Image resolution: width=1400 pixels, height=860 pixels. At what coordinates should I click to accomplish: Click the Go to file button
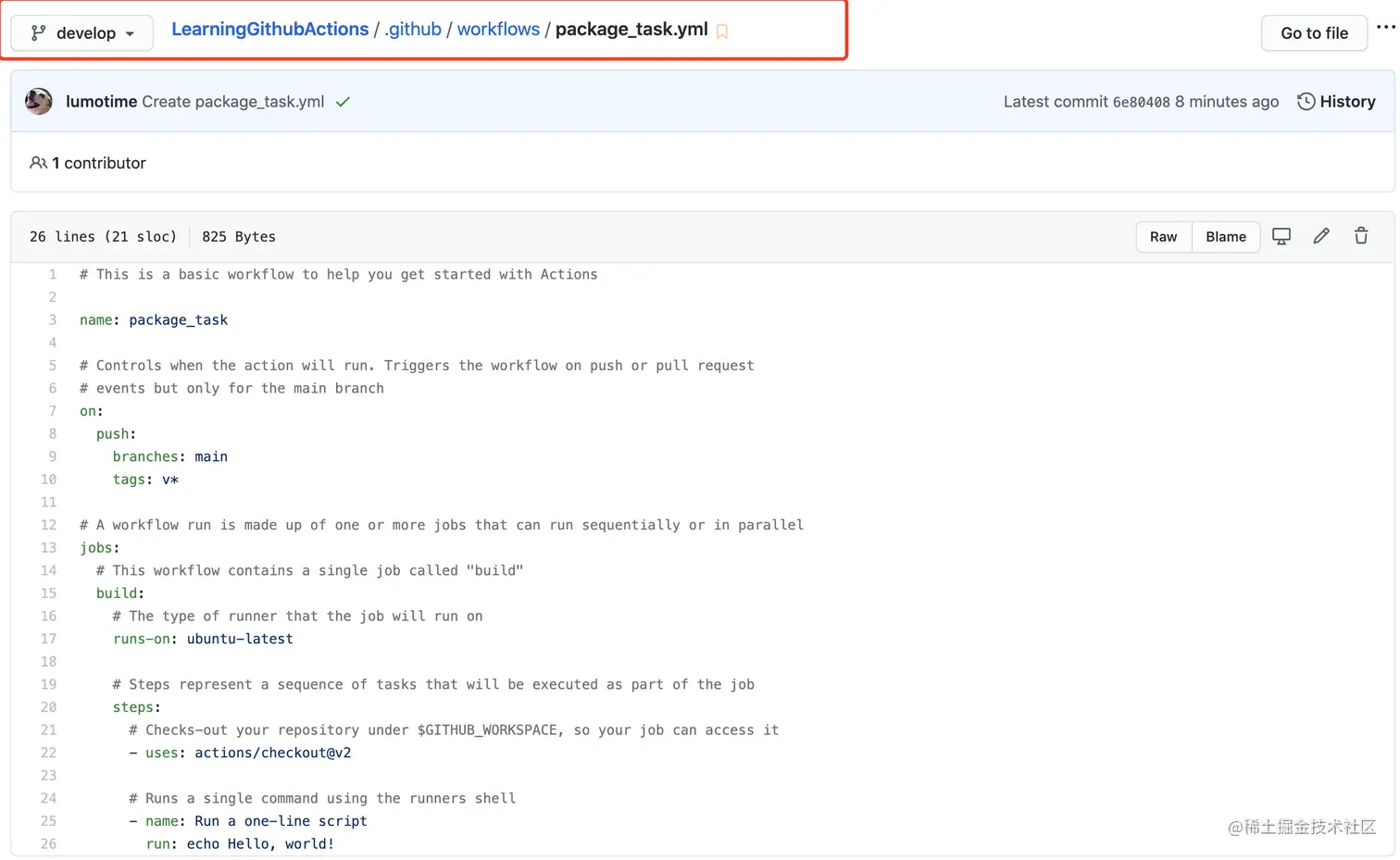click(x=1314, y=32)
